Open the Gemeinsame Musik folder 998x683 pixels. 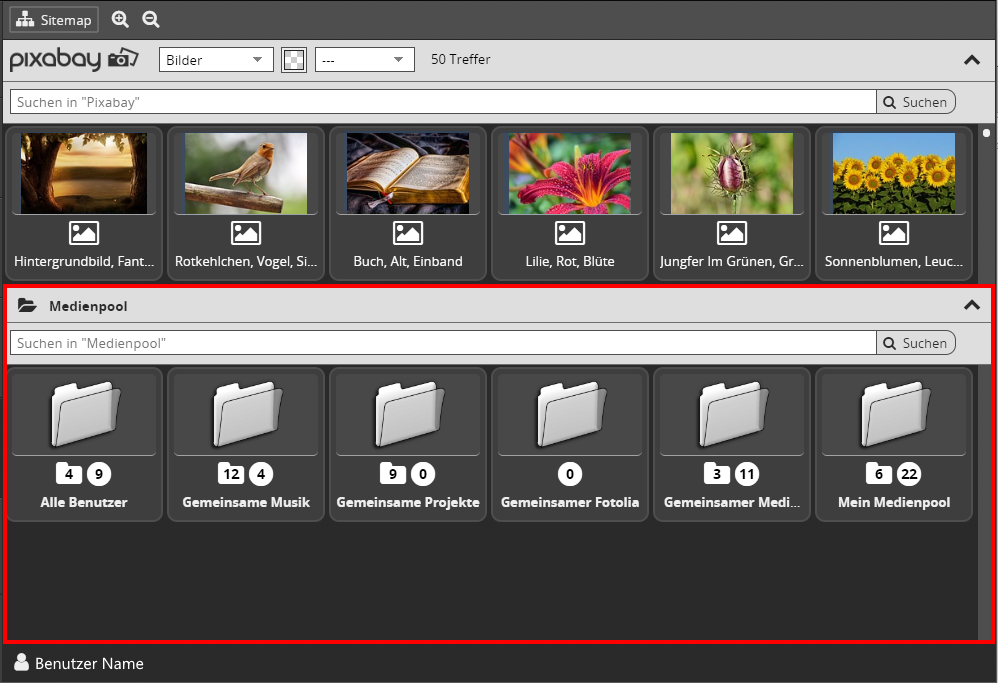pyautogui.click(x=246, y=415)
